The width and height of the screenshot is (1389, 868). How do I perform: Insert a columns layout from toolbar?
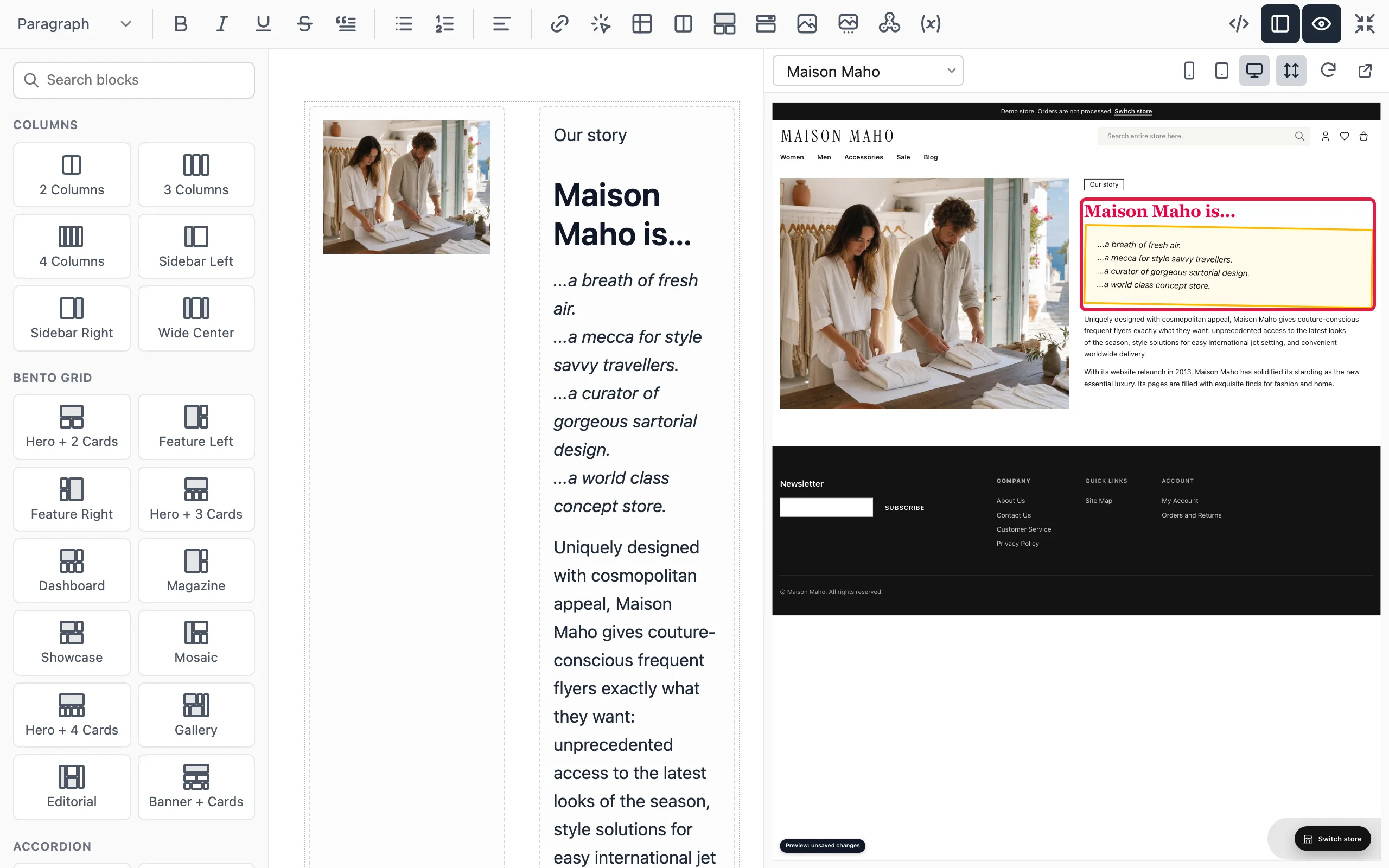[x=683, y=23]
